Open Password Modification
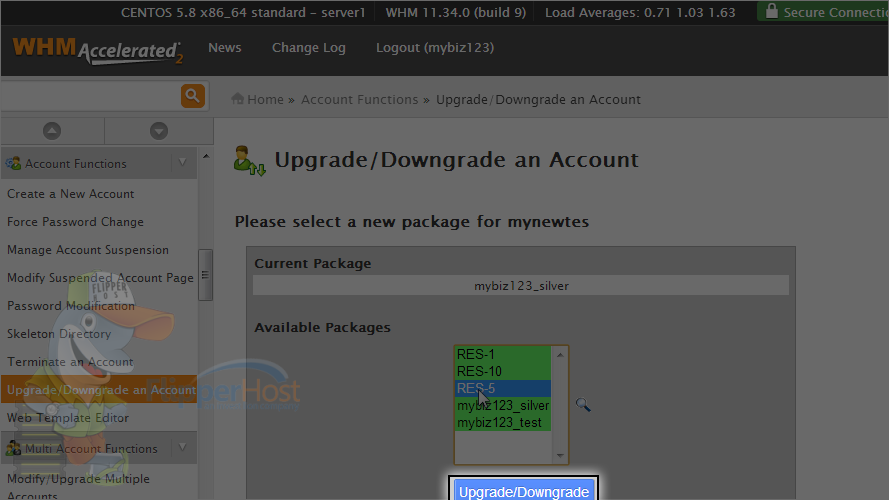 [x=71, y=306]
